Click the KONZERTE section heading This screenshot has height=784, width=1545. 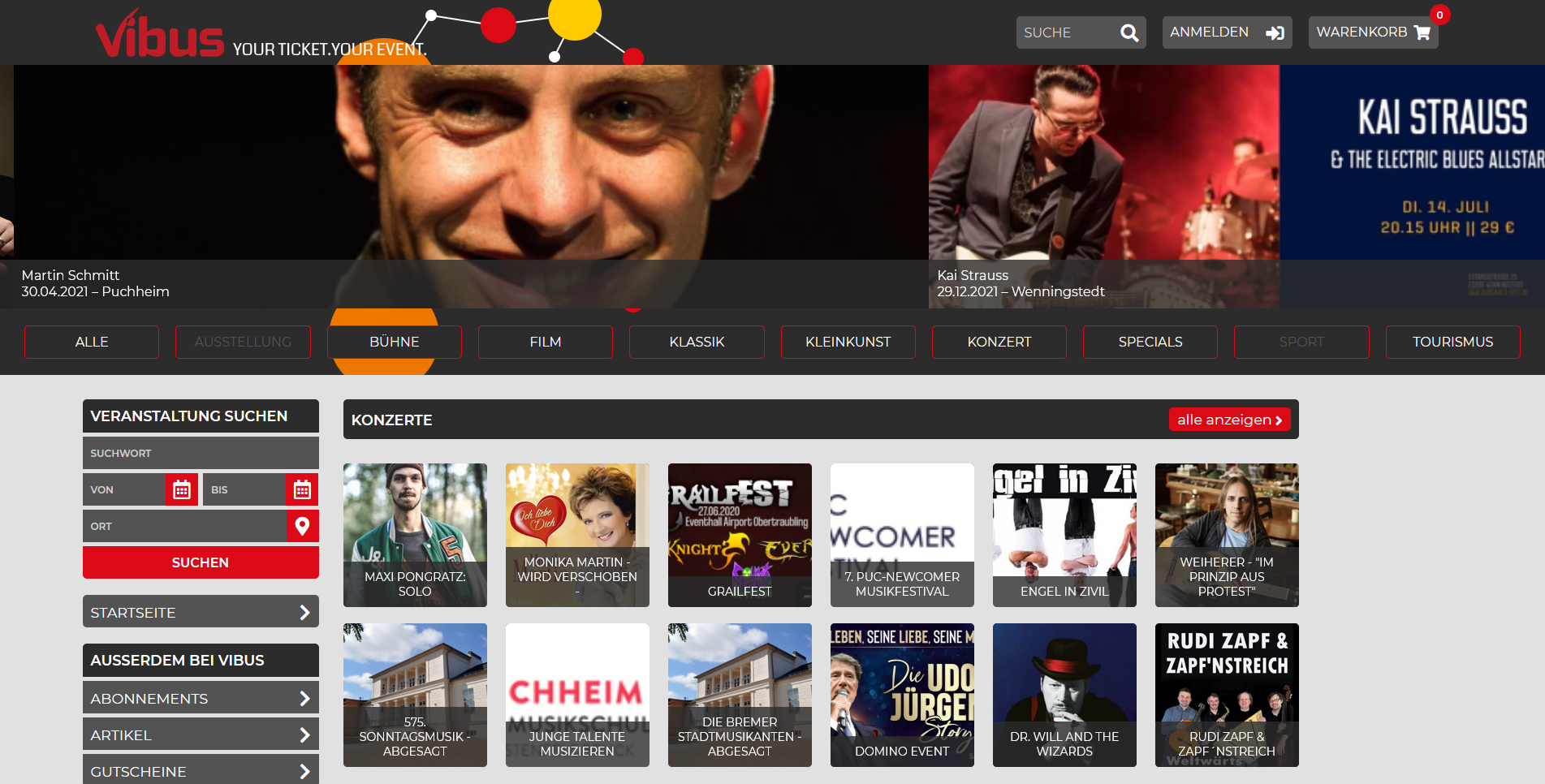[x=391, y=420]
